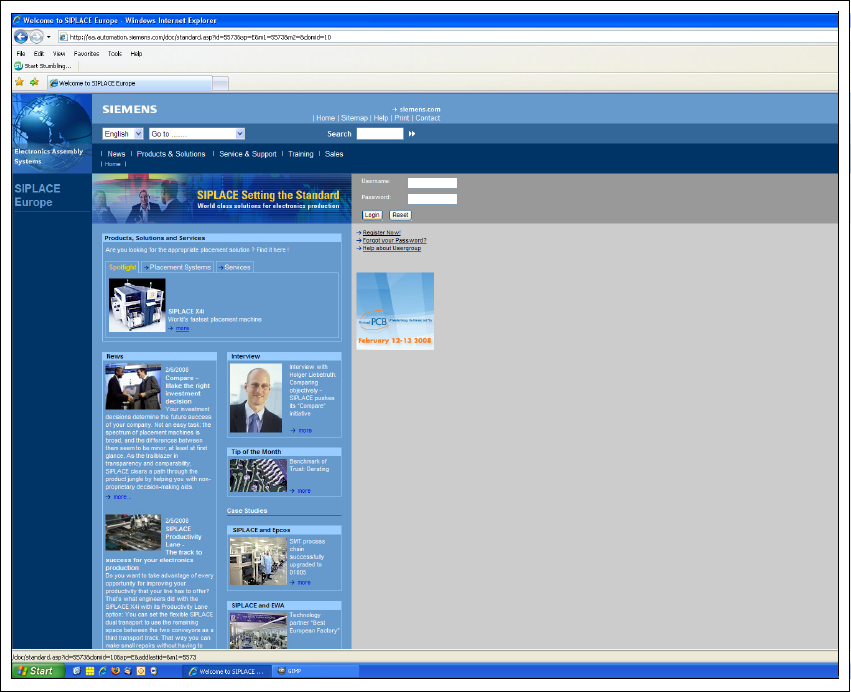Click the Holger Liebetruth interview portrait
The height and width of the screenshot is (692, 851).
[x=256, y=398]
